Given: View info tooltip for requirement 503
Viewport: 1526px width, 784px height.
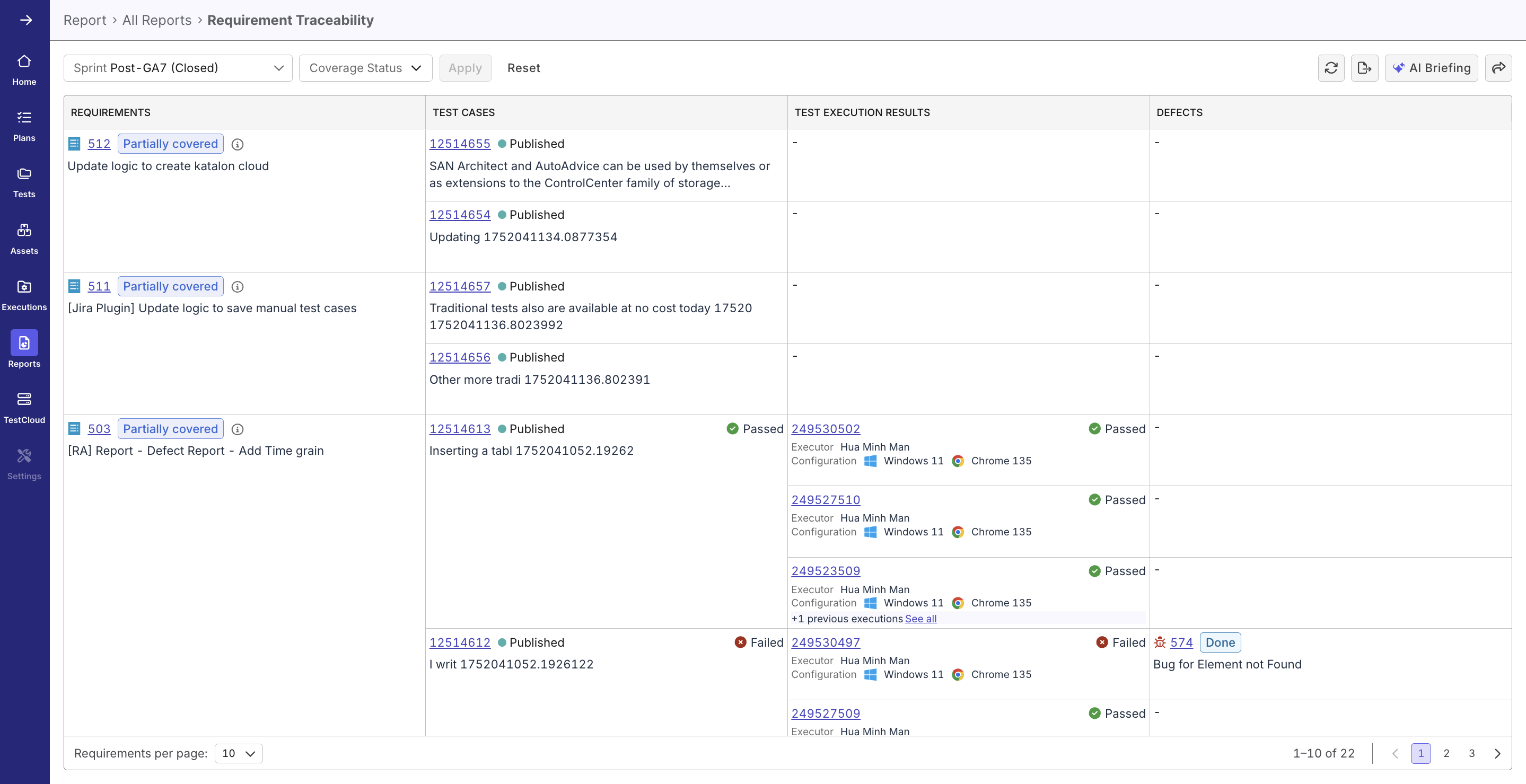Looking at the screenshot, I should [238, 429].
